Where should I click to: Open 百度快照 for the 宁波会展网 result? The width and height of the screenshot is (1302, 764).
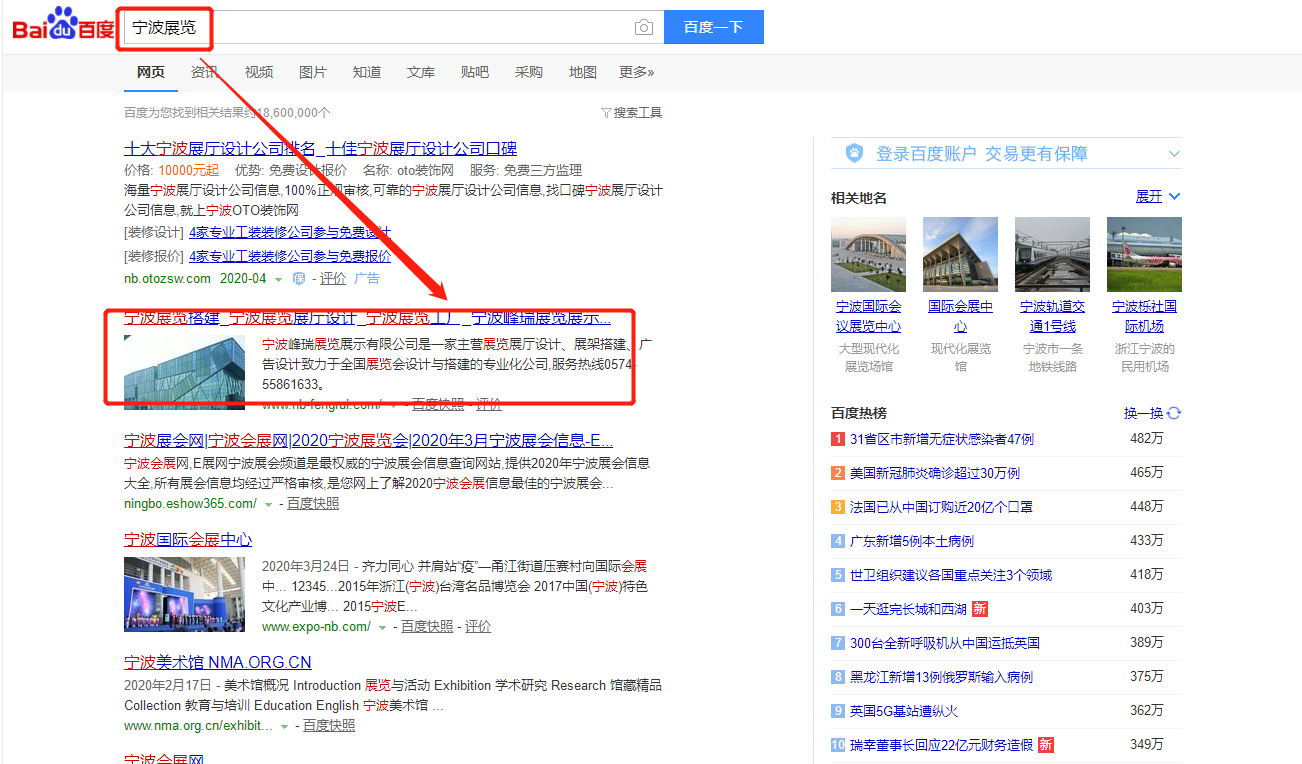click(x=313, y=503)
